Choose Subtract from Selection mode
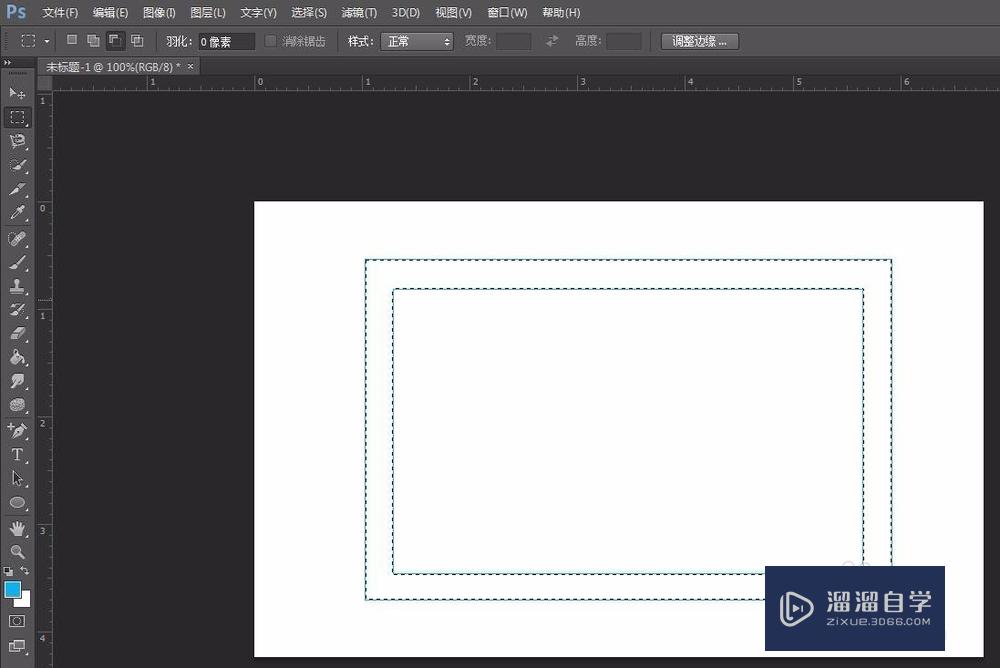 pos(115,41)
